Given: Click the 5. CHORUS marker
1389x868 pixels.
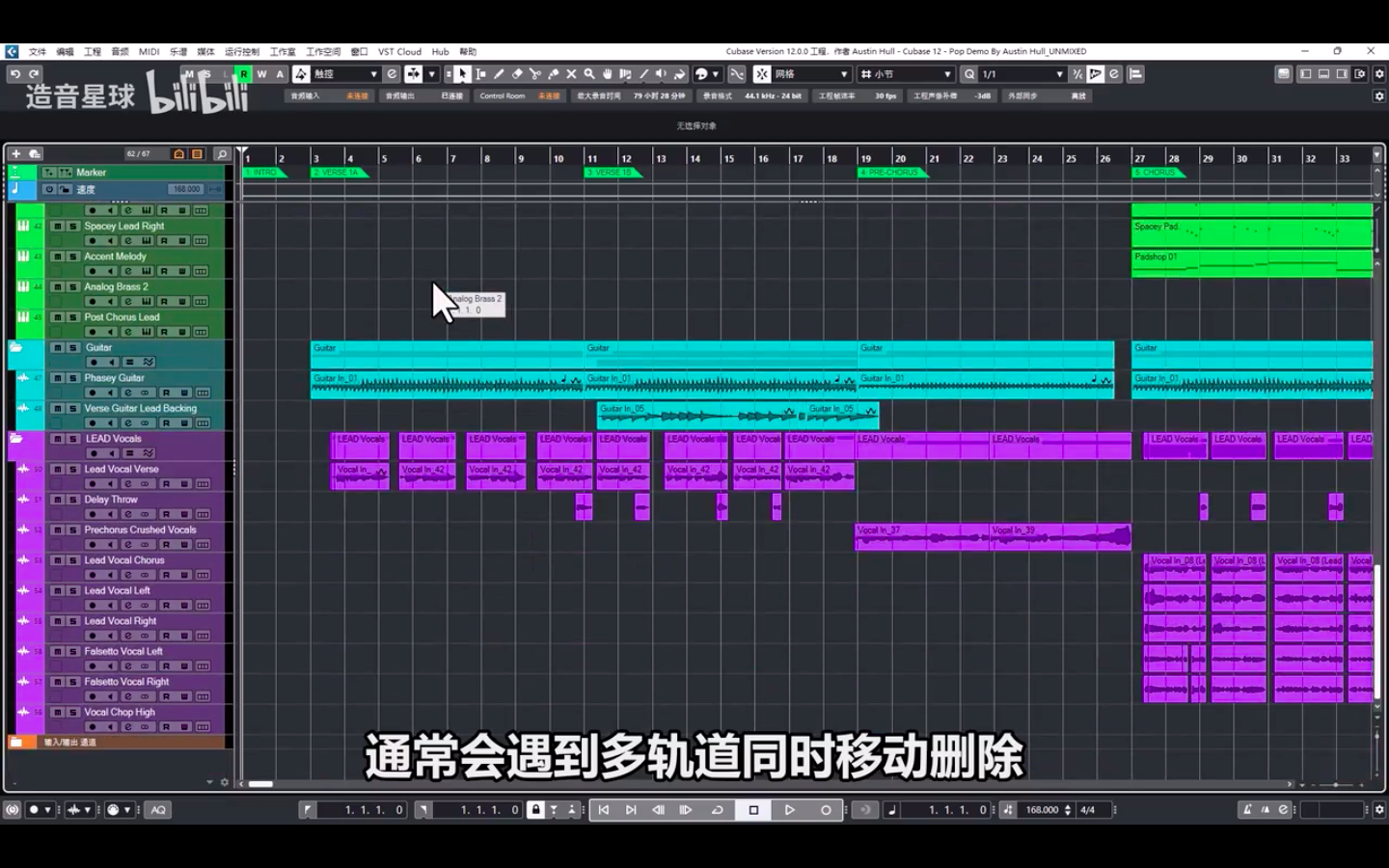Looking at the screenshot, I should point(1157,173).
